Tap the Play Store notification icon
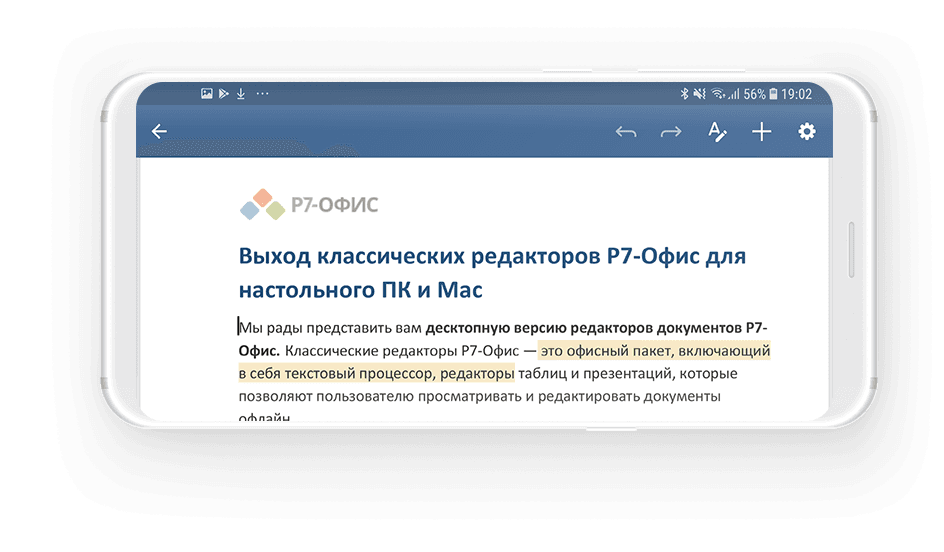 224,93
